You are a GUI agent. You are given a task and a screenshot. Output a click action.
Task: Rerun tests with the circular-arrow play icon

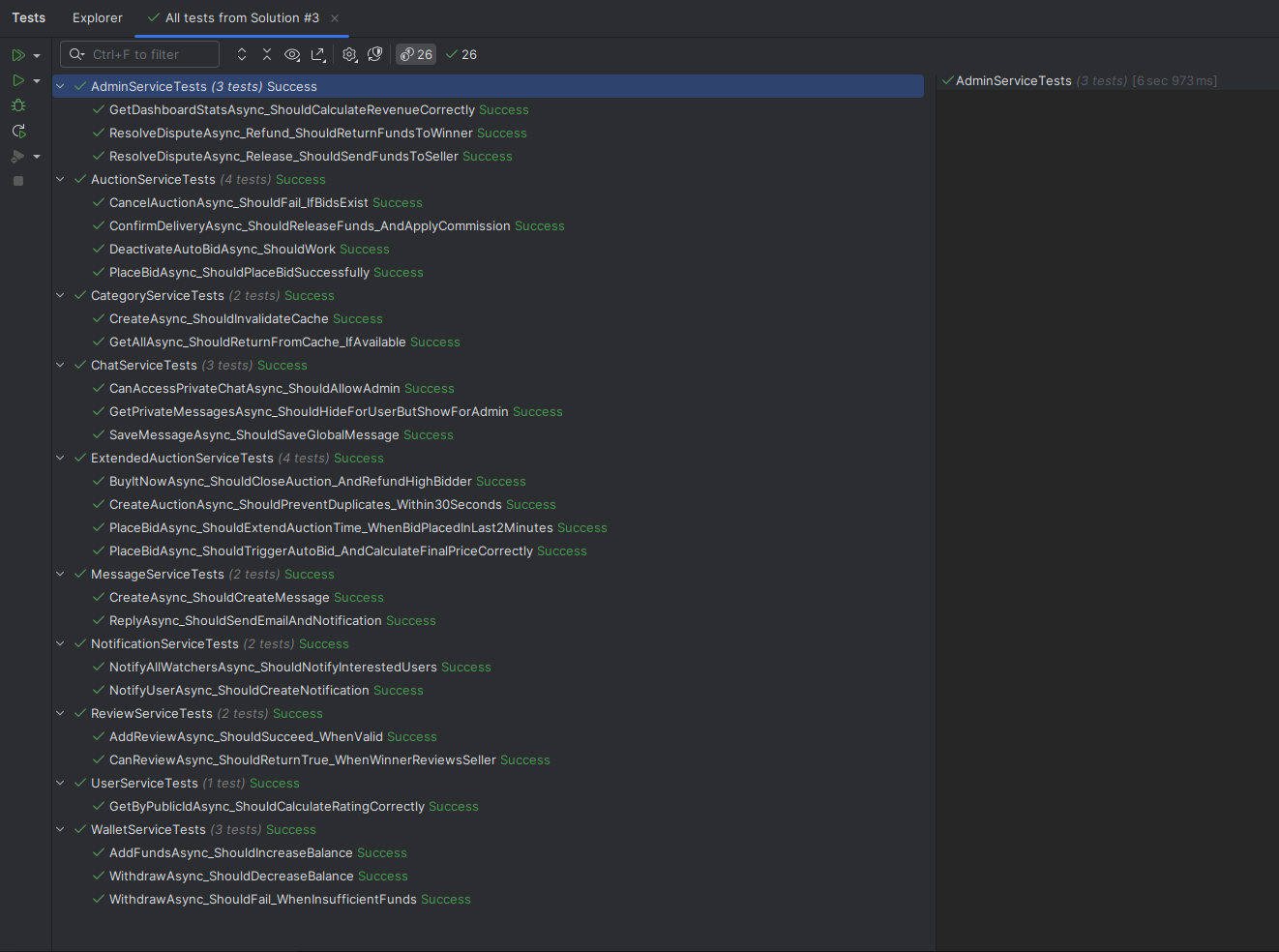pos(18,131)
